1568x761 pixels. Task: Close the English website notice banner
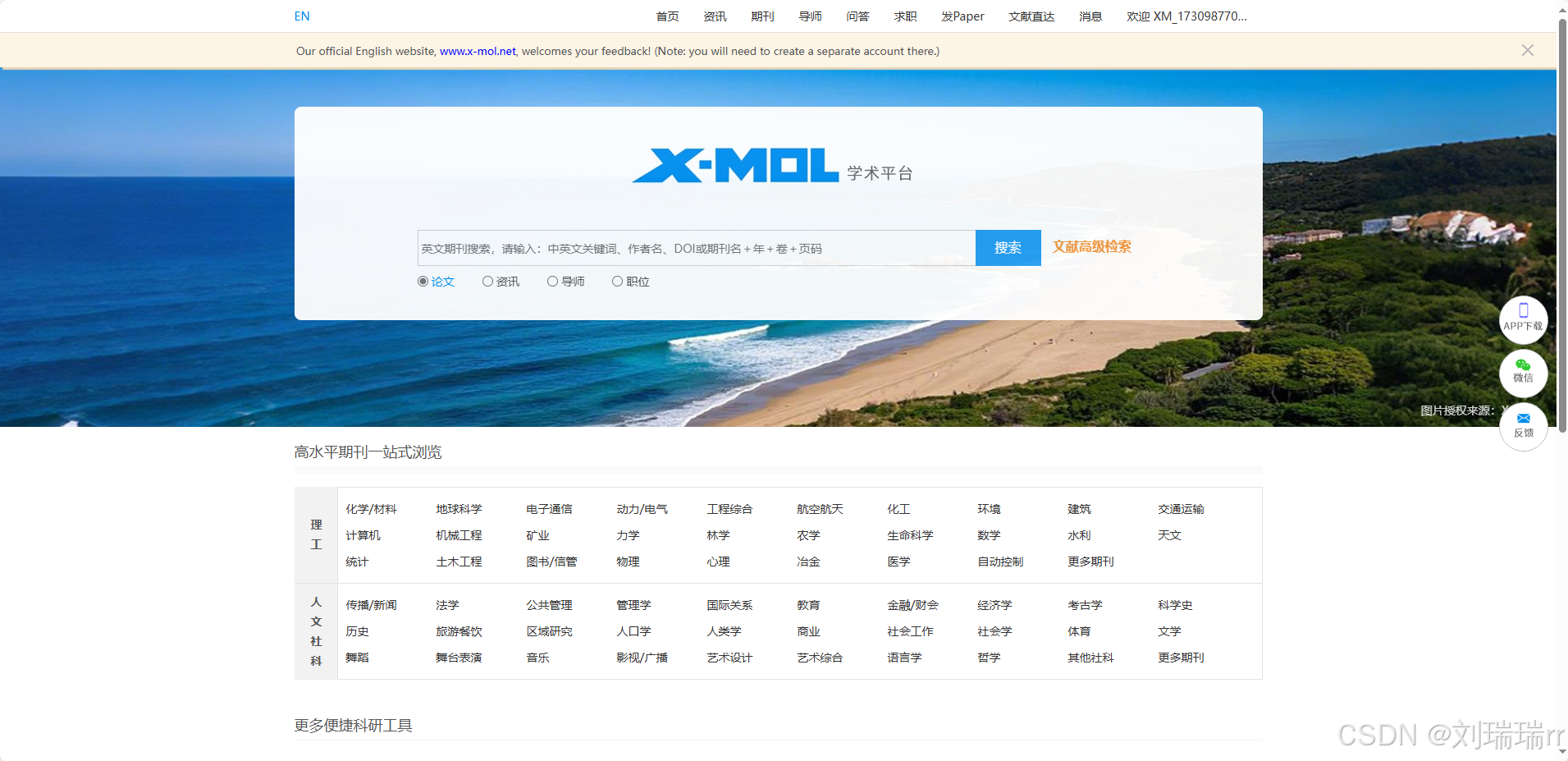[1527, 50]
